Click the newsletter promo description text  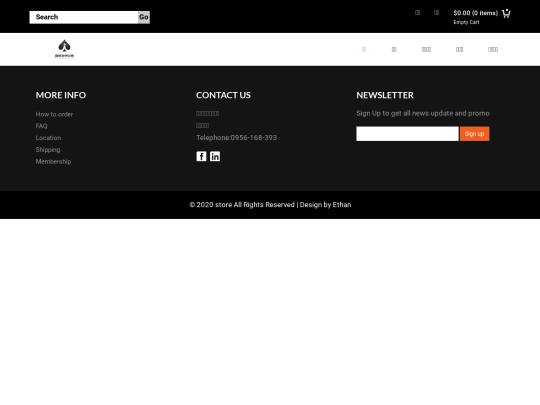[x=423, y=113]
